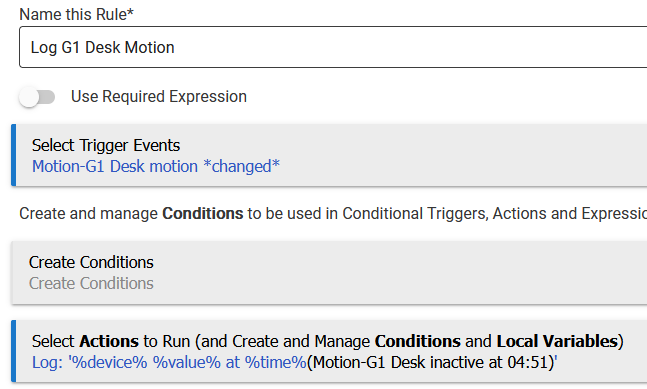Viewport: 647px width, 389px height.
Task: Expand the Create Conditions panel
Action: [x=329, y=273]
